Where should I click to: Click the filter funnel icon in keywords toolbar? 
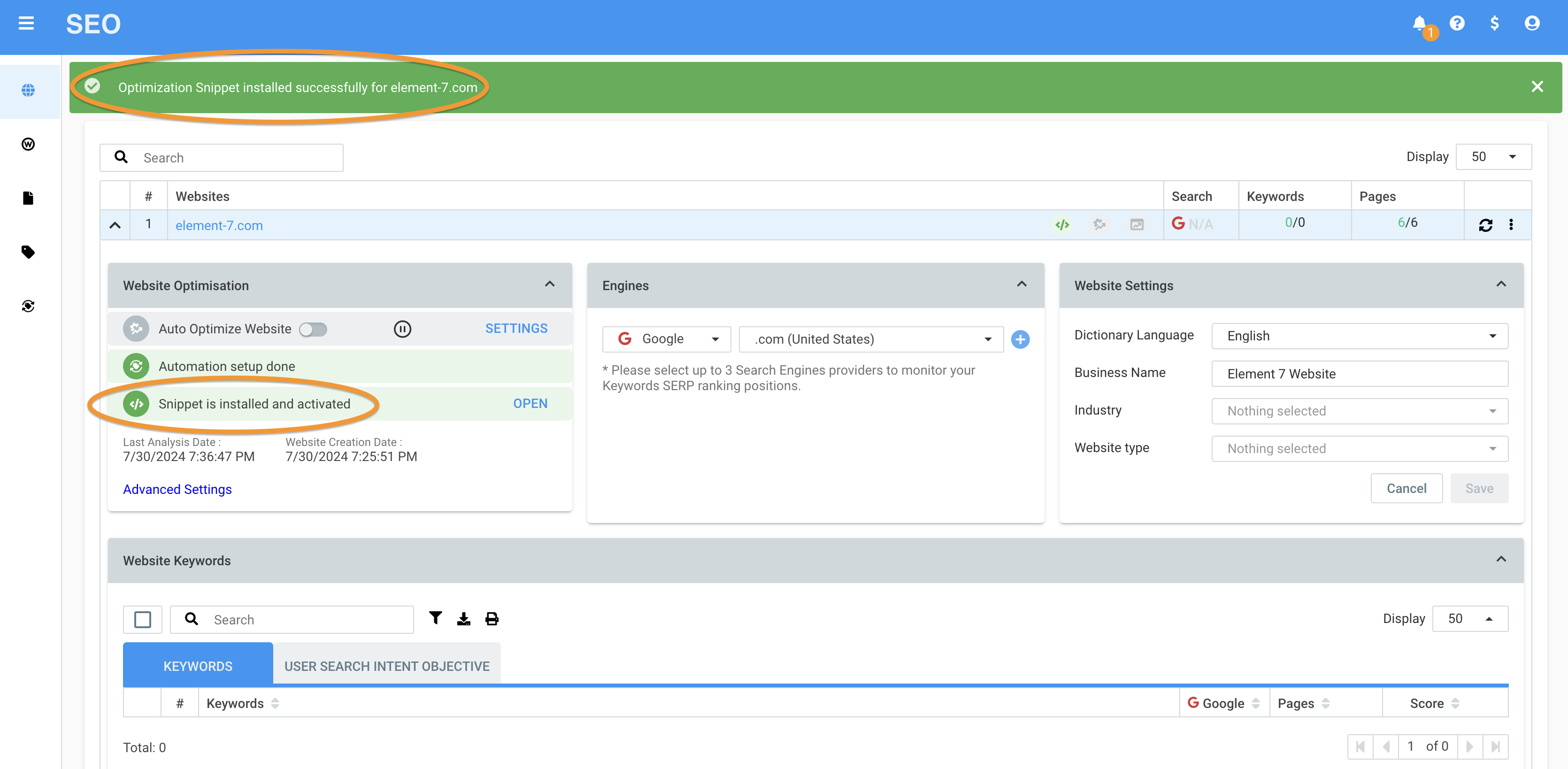435,618
